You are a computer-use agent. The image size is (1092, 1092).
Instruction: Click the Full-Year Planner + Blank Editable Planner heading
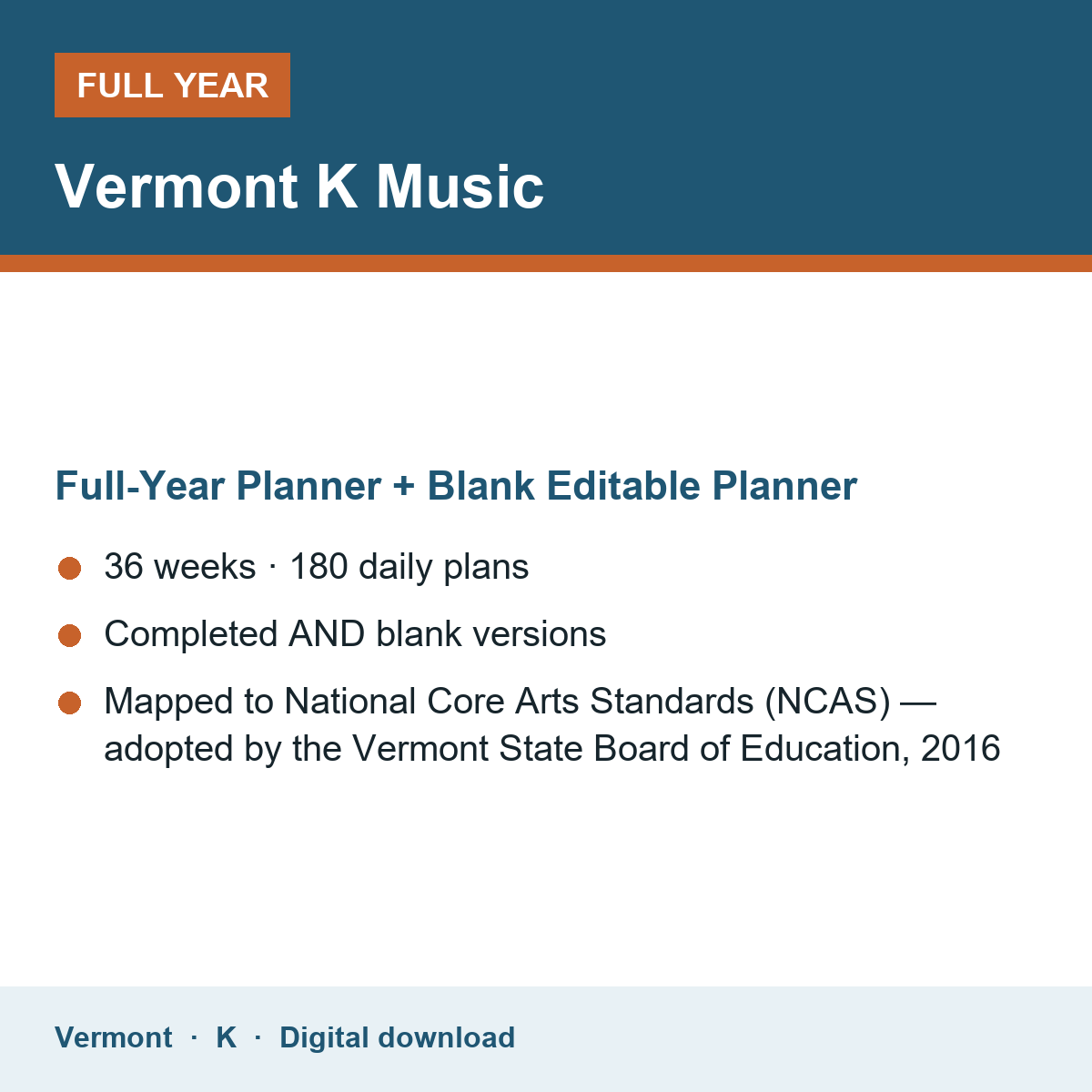[x=456, y=486]
